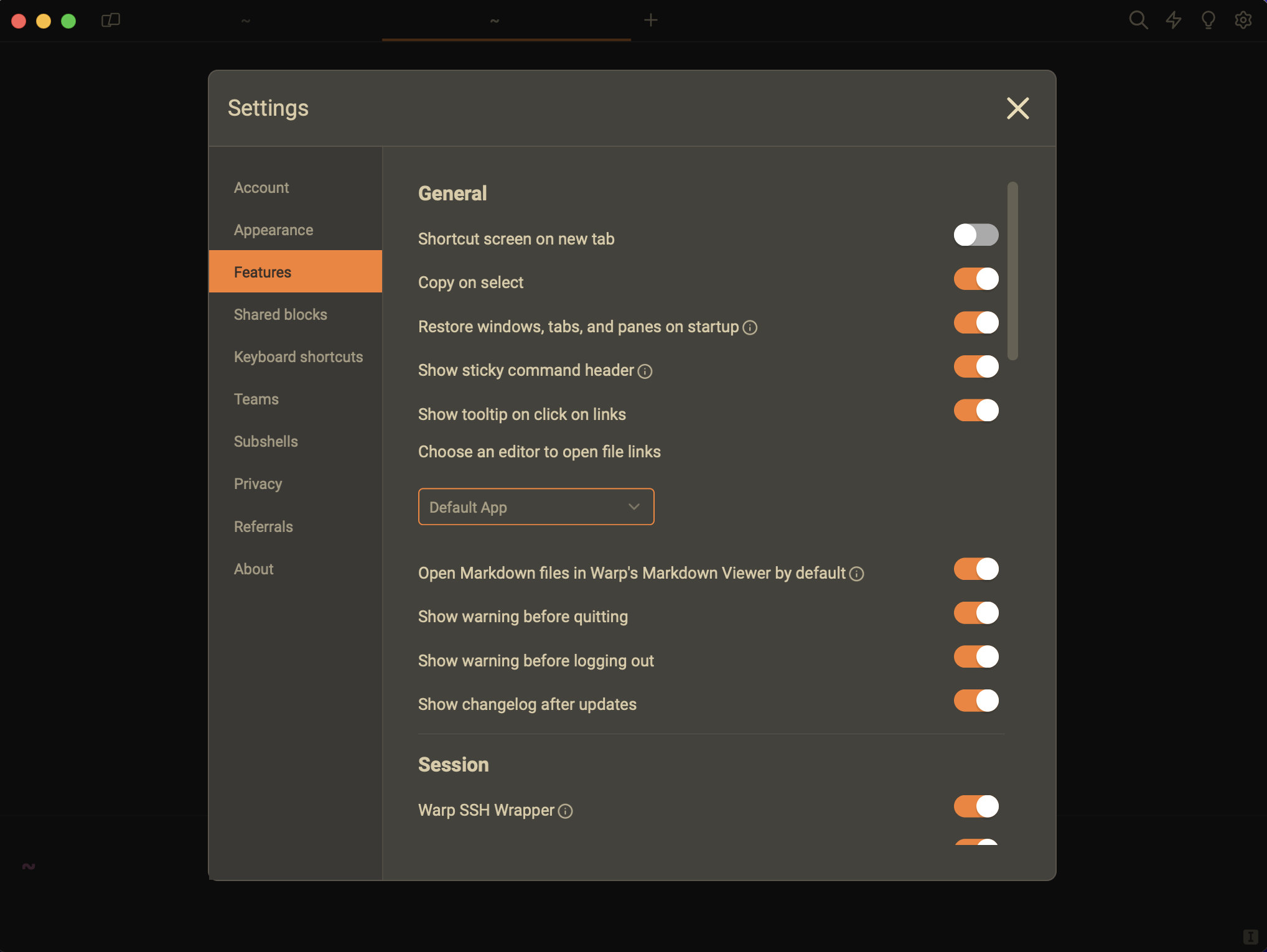Open the Default App editor dropdown
1267x952 pixels.
[536, 506]
